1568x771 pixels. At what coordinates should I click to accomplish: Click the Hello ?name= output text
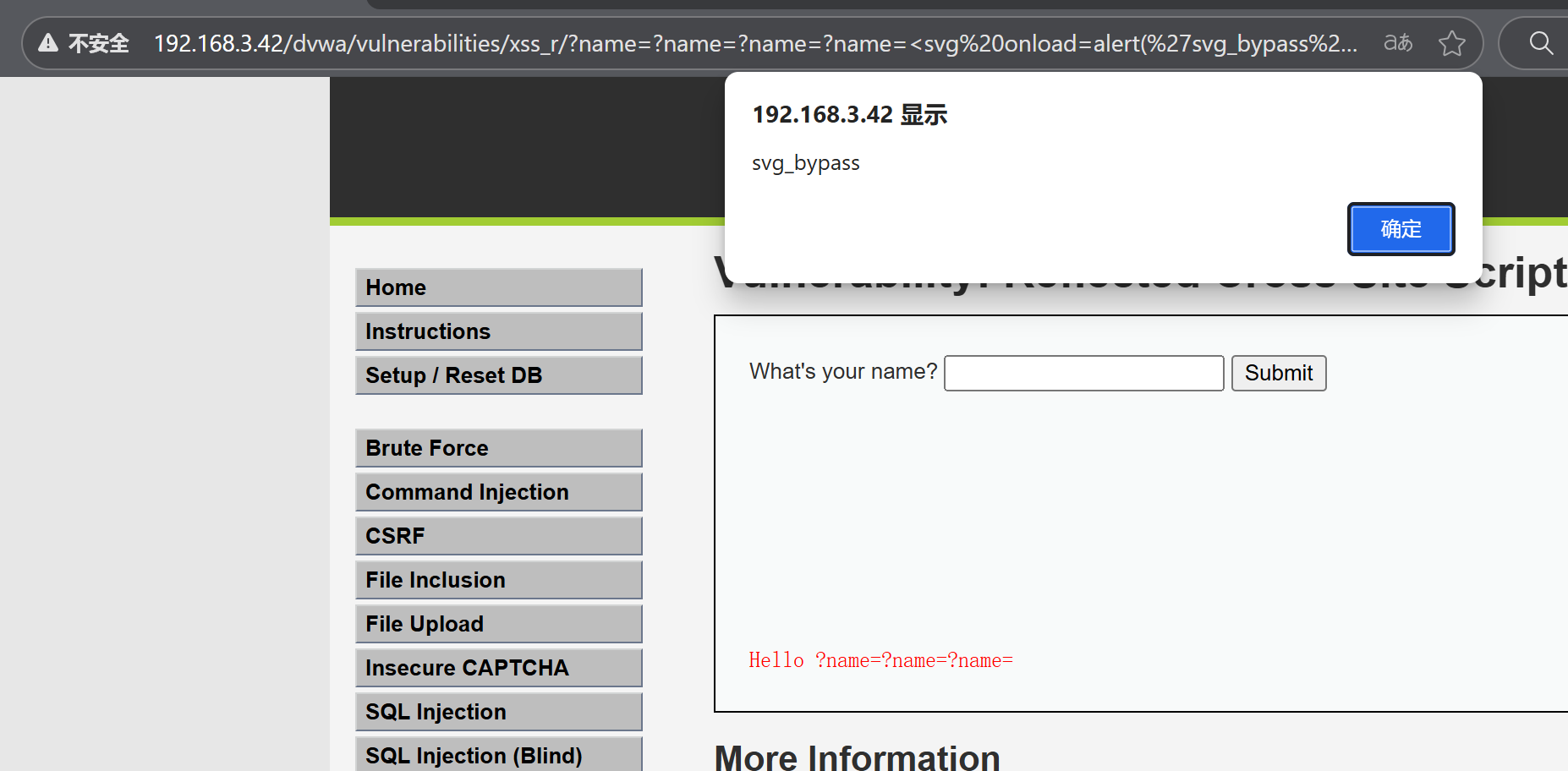[880, 660]
